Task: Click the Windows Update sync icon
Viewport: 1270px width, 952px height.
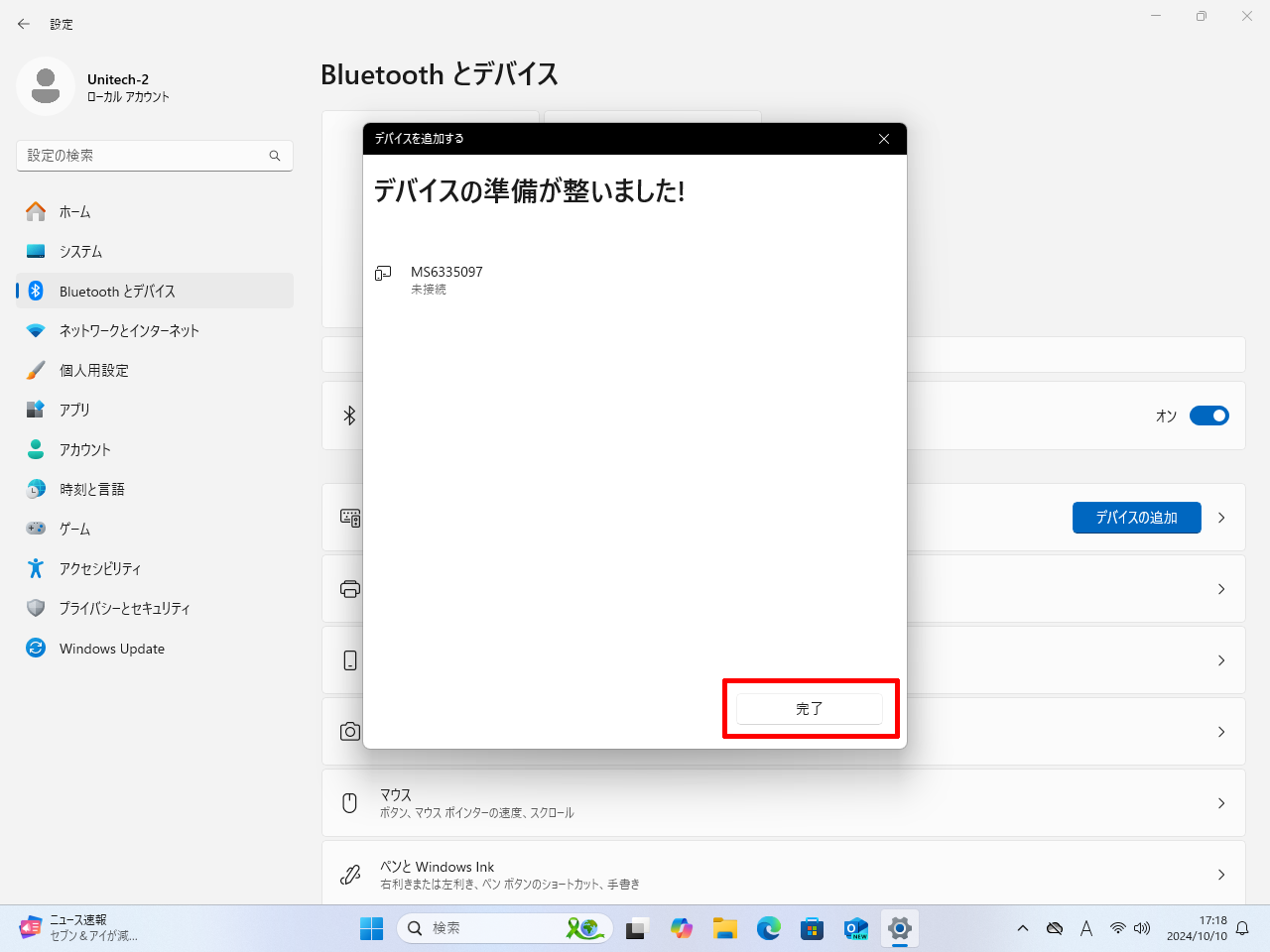Action: coord(36,648)
